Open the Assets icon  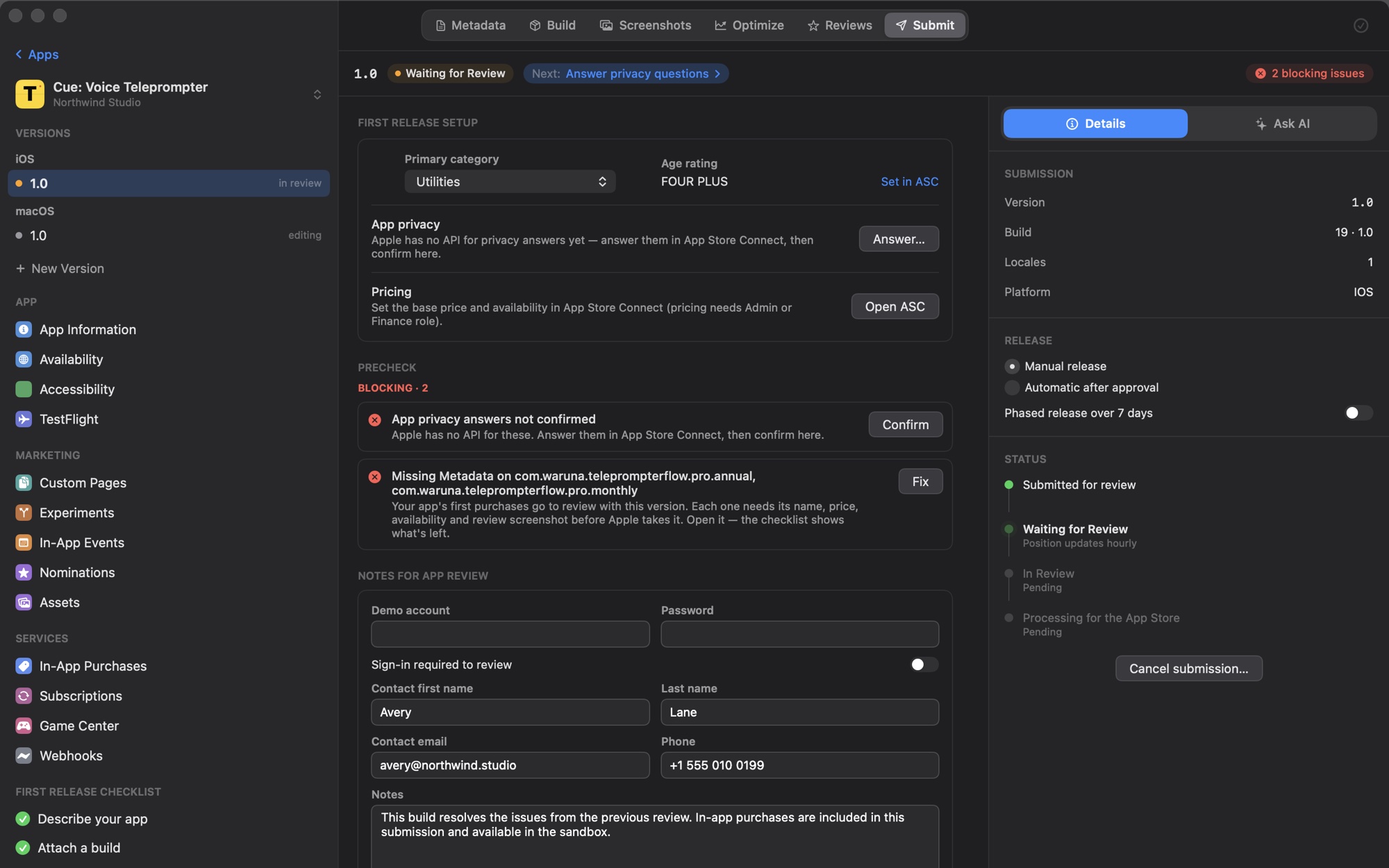pyautogui.click(x=24, y=602)
